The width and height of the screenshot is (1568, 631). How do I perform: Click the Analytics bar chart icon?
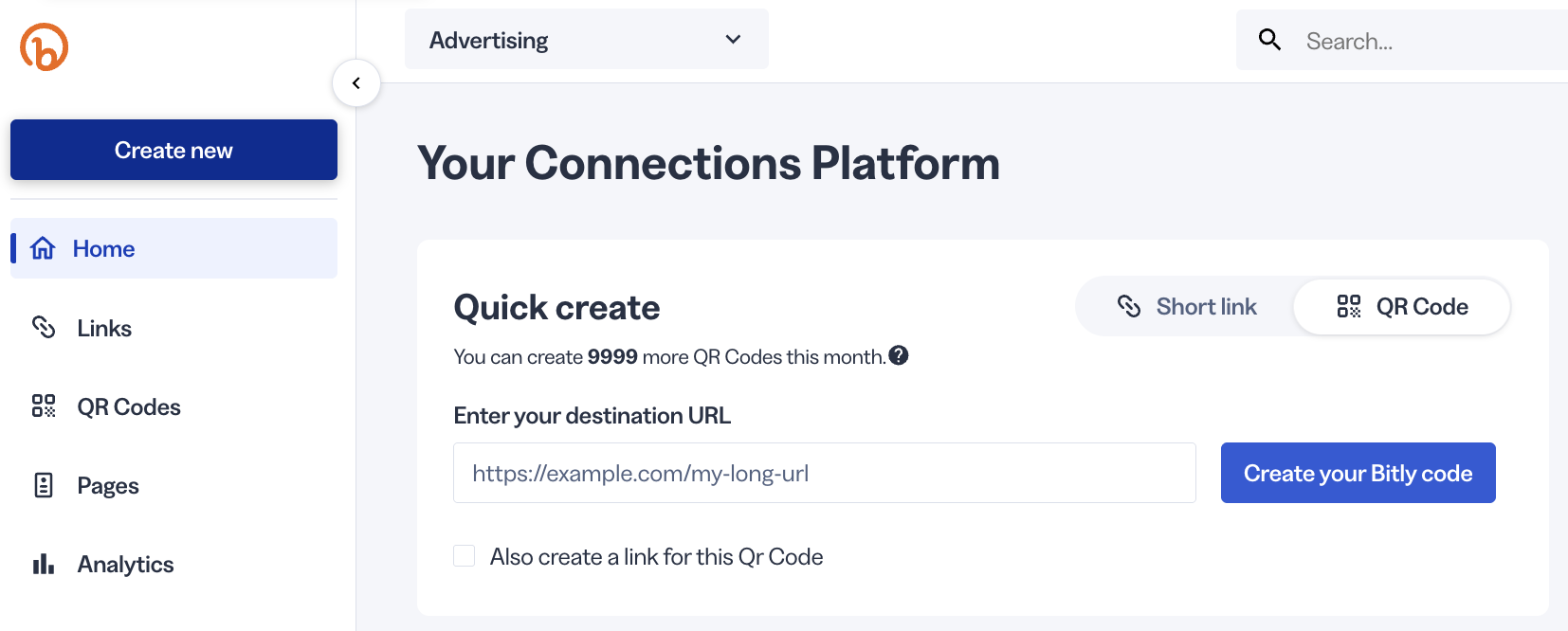coord(44,565)
